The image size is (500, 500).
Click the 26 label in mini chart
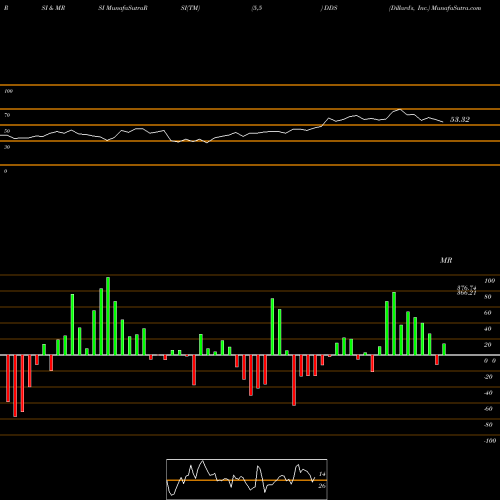pyautogui.click(x=322, y=486)
